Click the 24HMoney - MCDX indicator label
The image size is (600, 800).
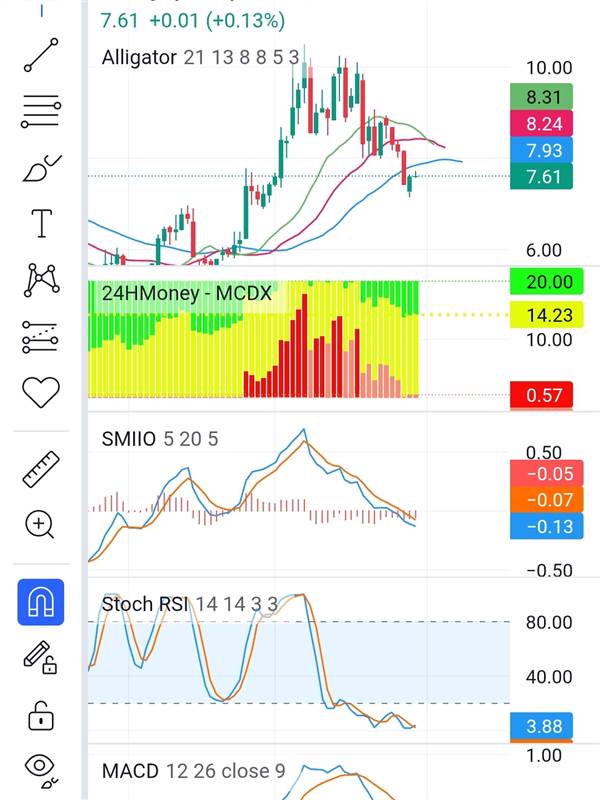186,293
